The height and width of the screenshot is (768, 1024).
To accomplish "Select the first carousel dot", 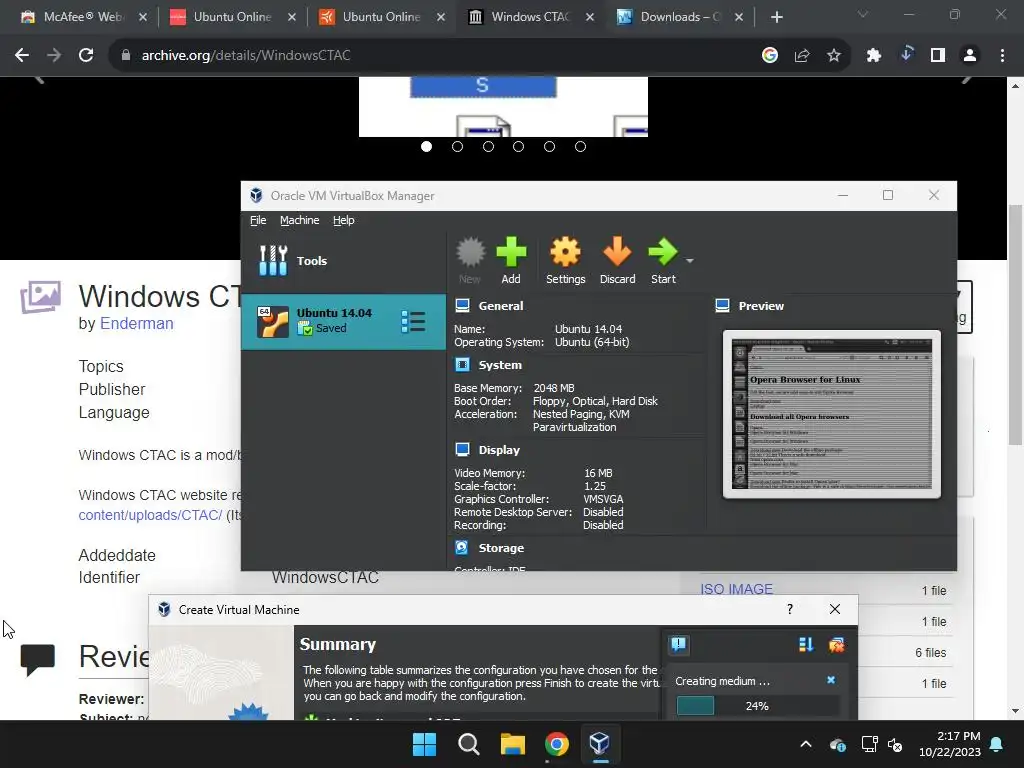I will coord(426,146).
